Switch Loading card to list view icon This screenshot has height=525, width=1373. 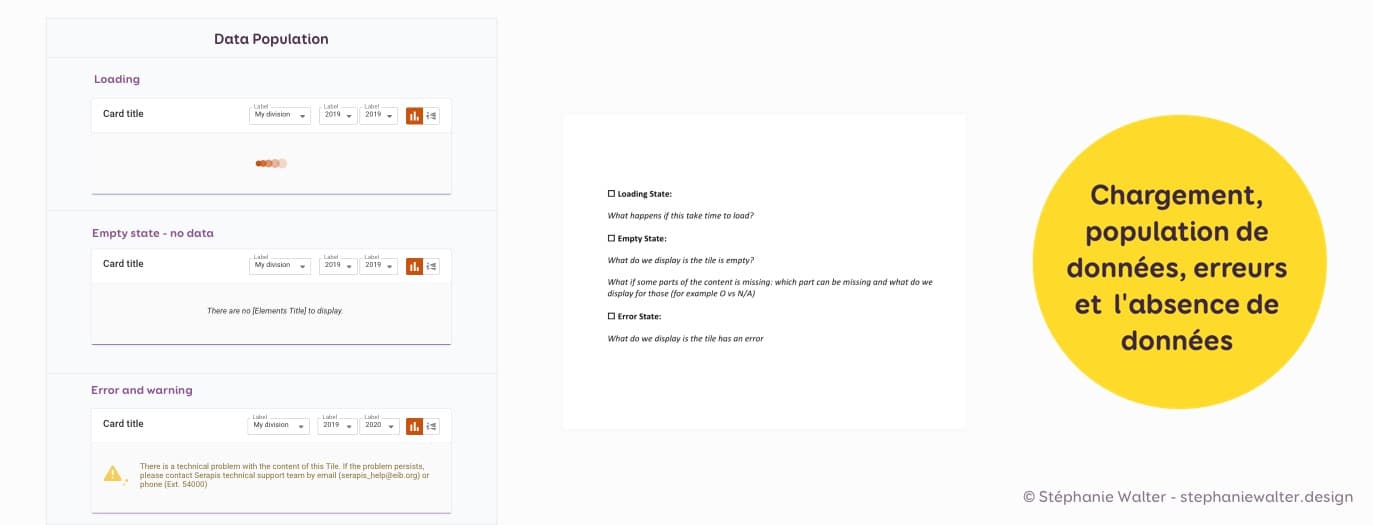[x=431, y=116]
